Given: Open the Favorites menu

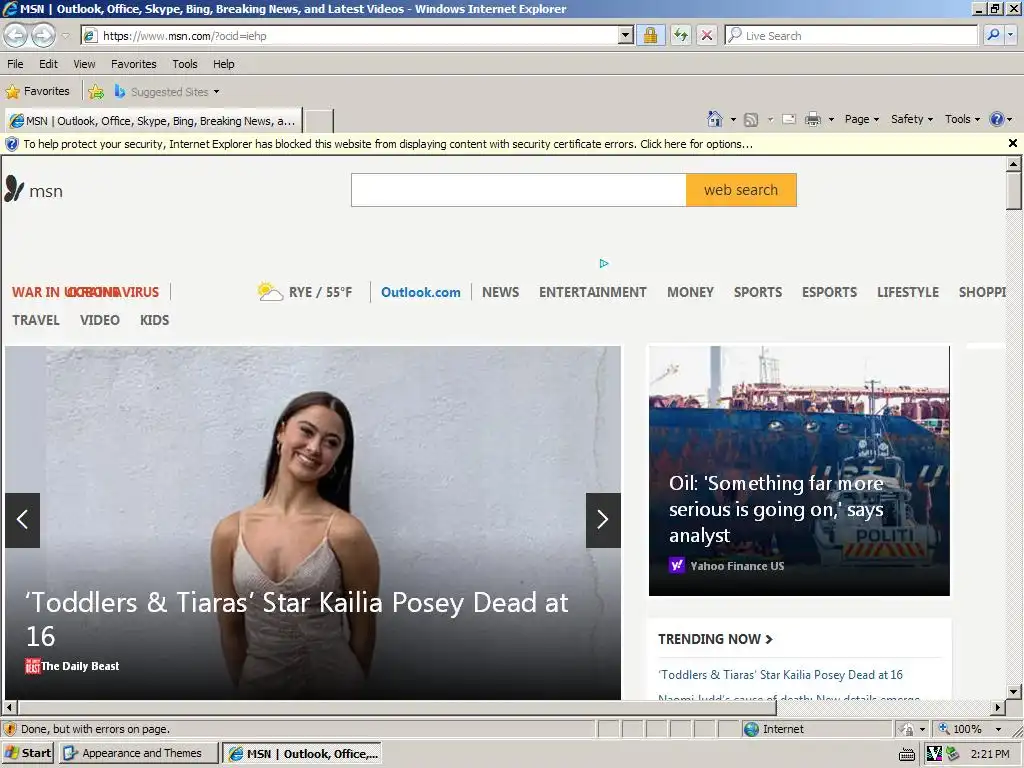Looking at the screenshot, I should pos(134,64).
